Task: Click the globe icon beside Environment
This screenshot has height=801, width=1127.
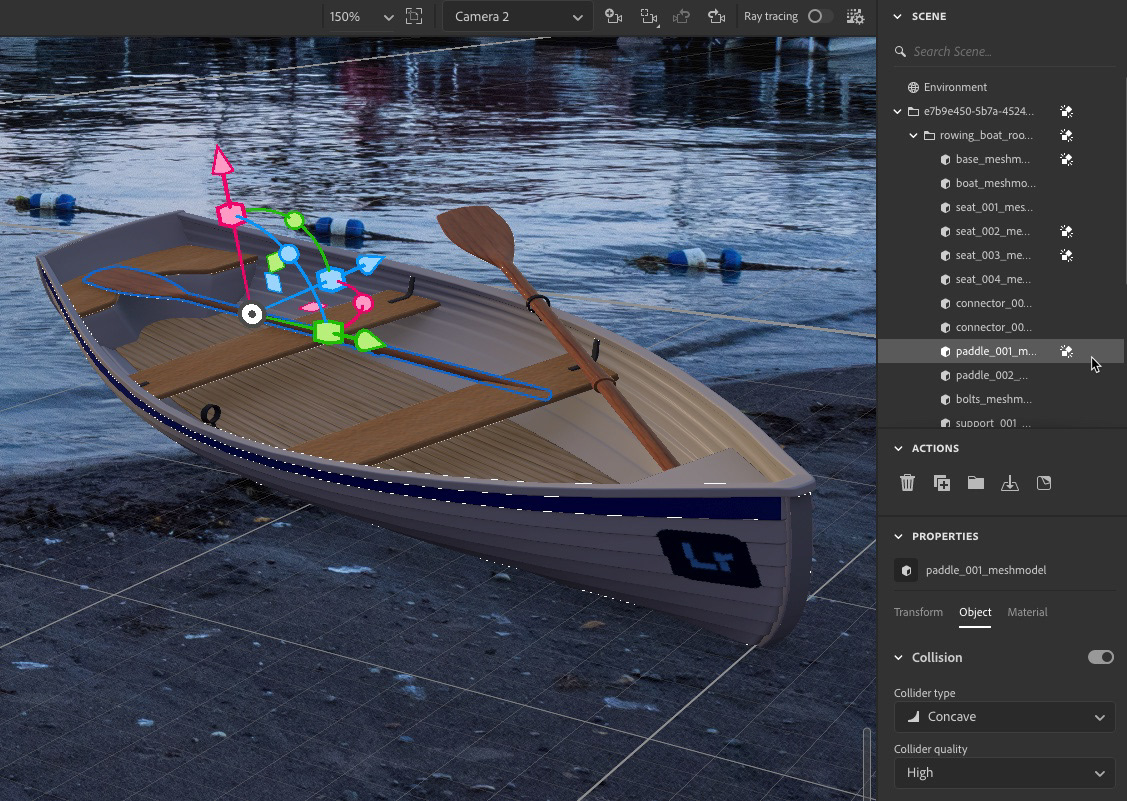Action: (913, 87)
